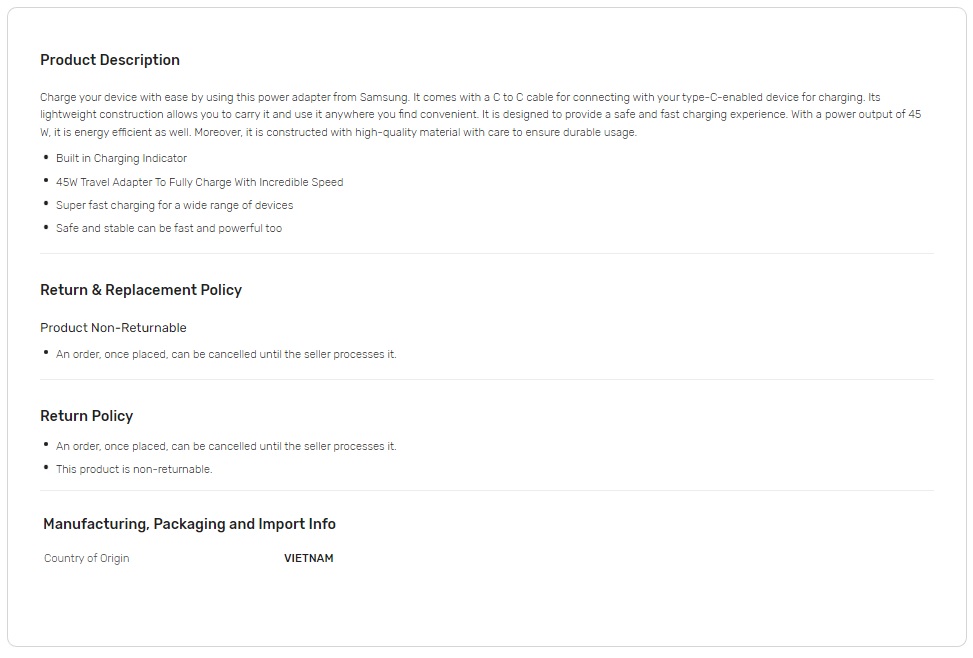Click the Country of Origin label
973x658 pixels.
point(86,558)
